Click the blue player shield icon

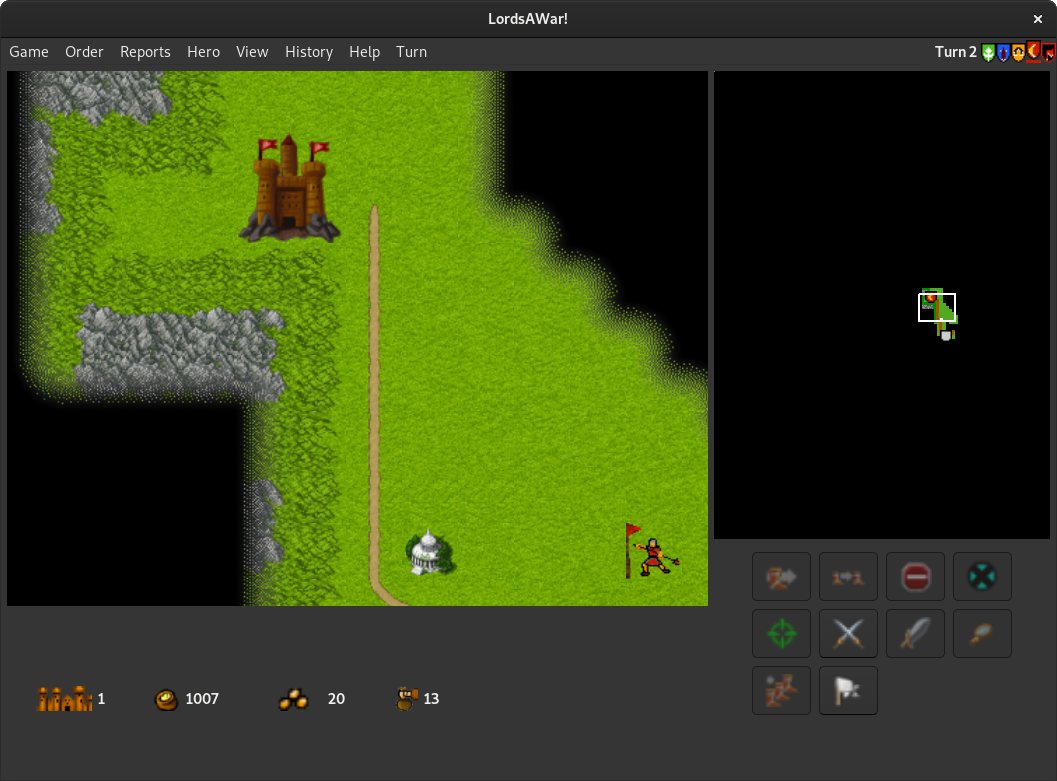[x=1003, y=53]
